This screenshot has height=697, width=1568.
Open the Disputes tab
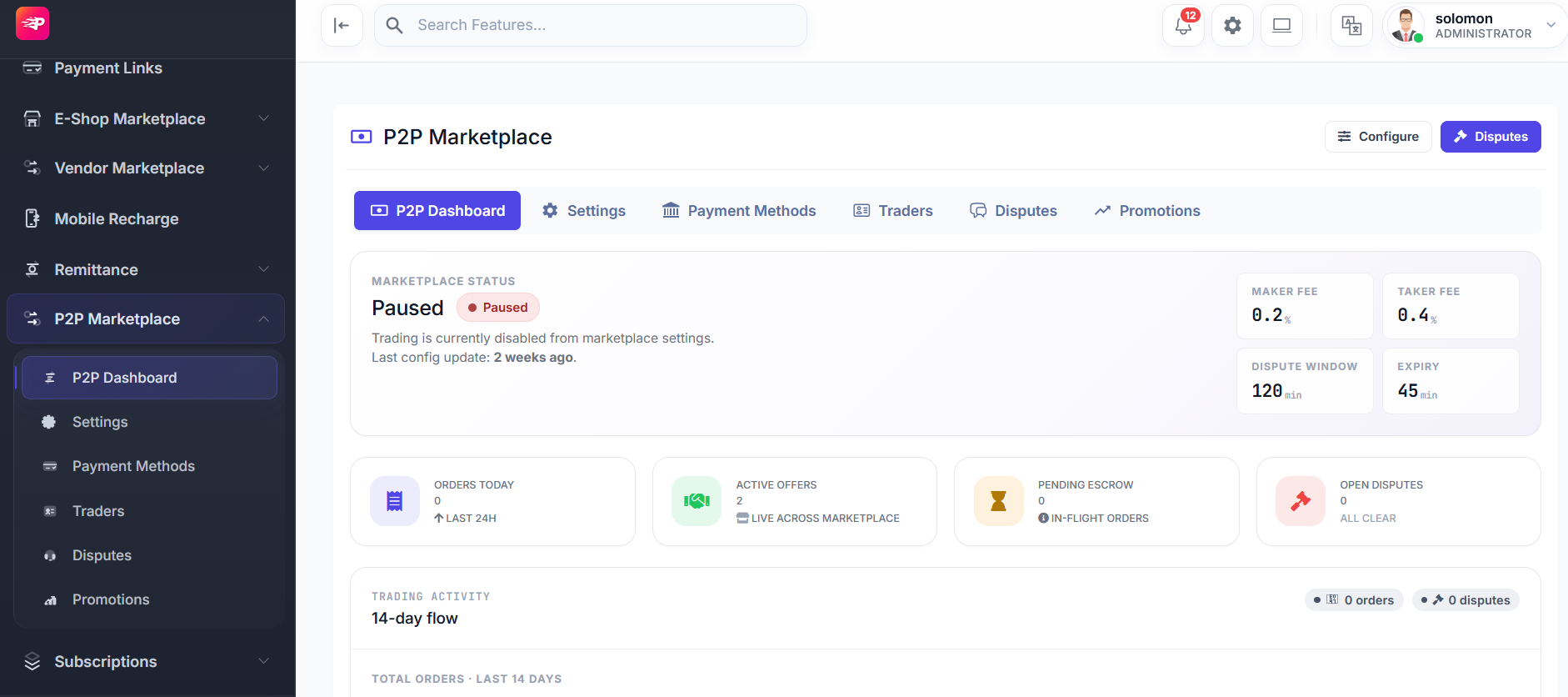click(x=1013, y=210)
